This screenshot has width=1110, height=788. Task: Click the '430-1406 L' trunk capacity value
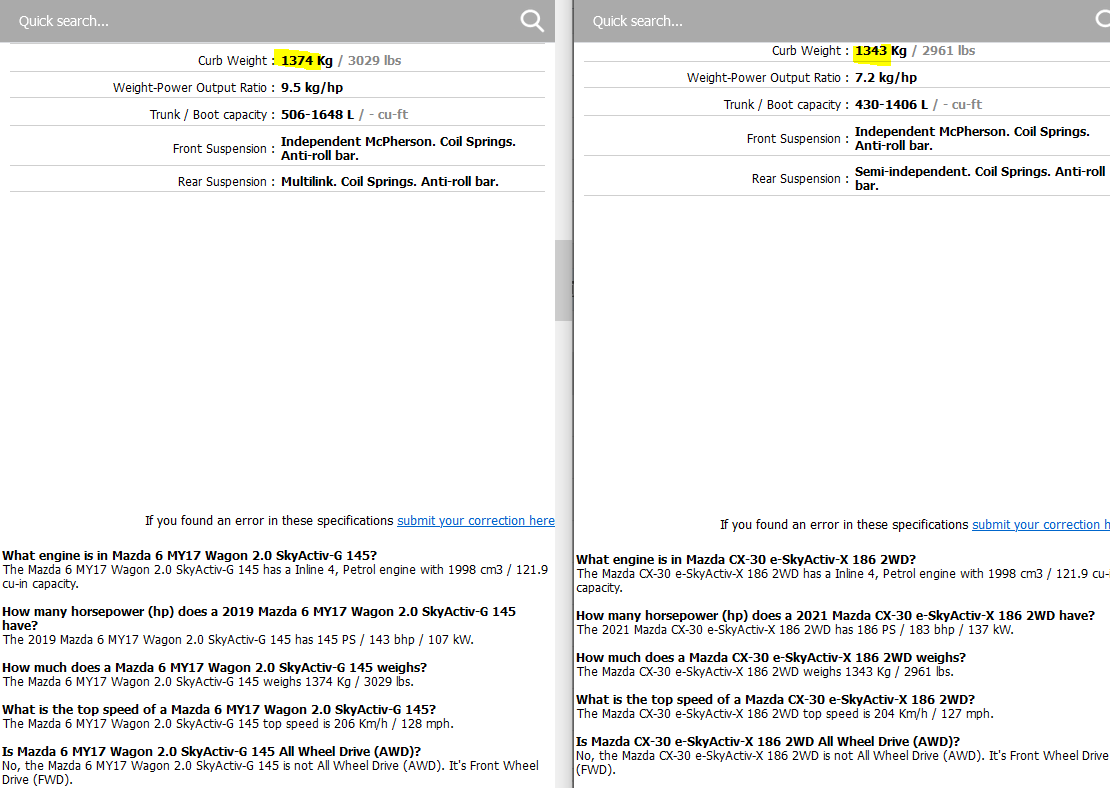[x=891, y=104]
